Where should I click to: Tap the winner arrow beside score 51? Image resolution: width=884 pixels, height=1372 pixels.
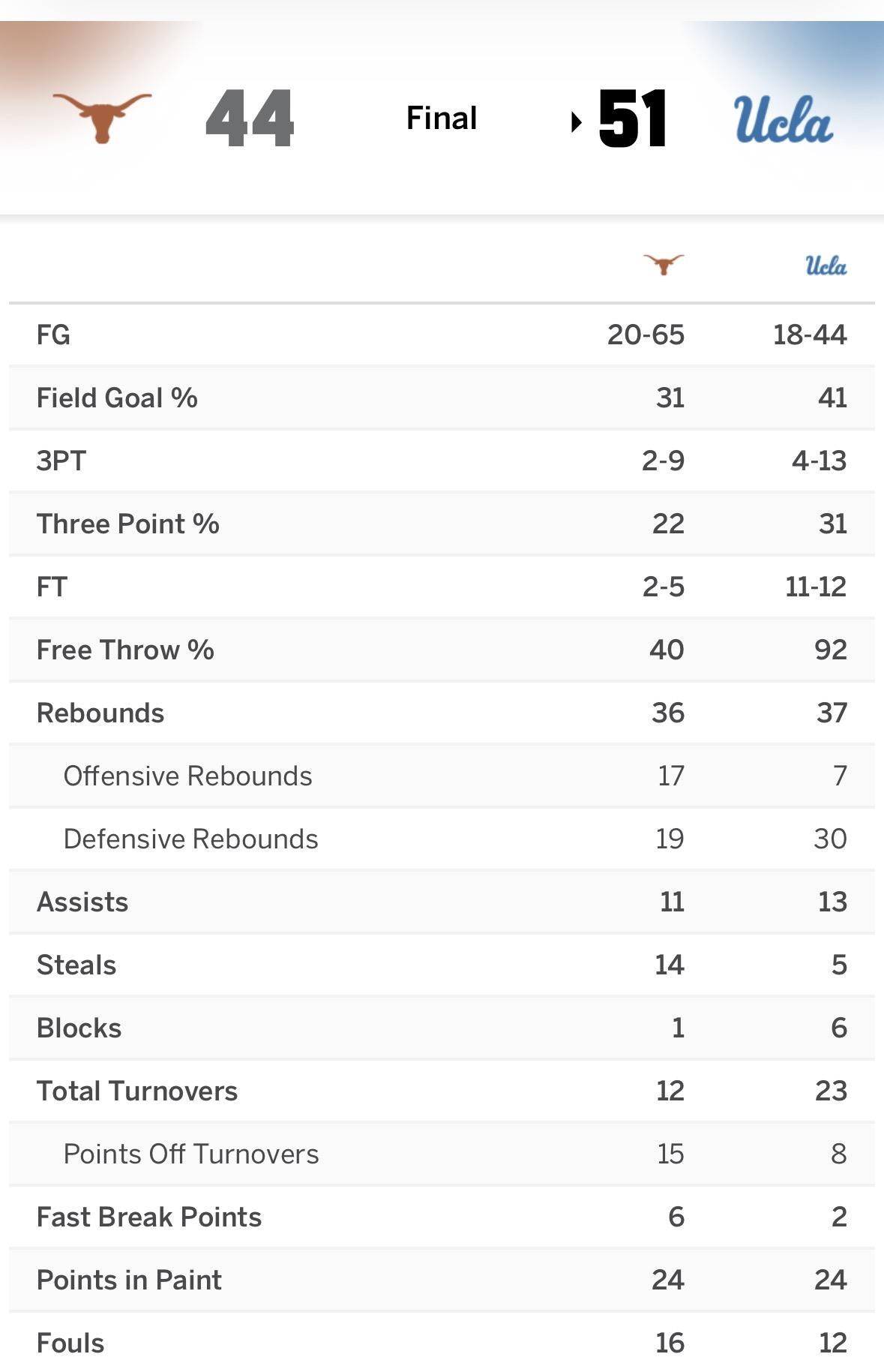(576, 121)
